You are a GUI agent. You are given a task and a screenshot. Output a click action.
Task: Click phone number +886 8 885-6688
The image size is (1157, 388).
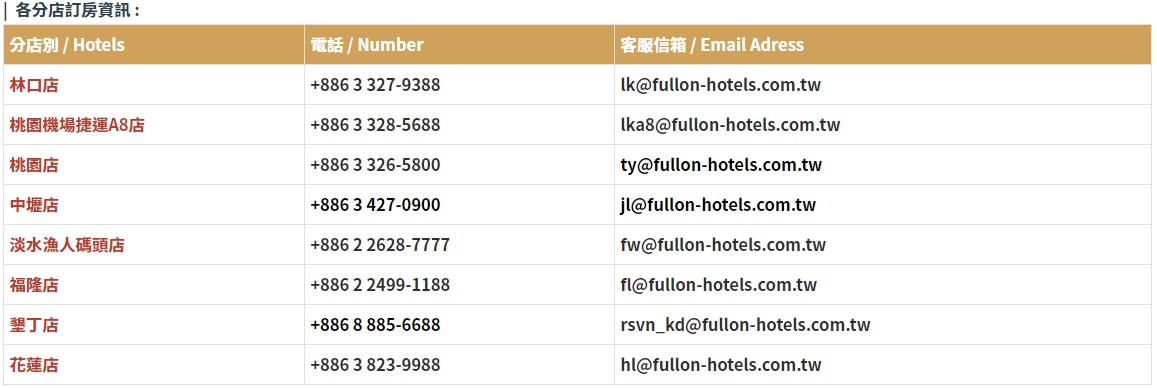pyautogui.click(x=376, y=325)
